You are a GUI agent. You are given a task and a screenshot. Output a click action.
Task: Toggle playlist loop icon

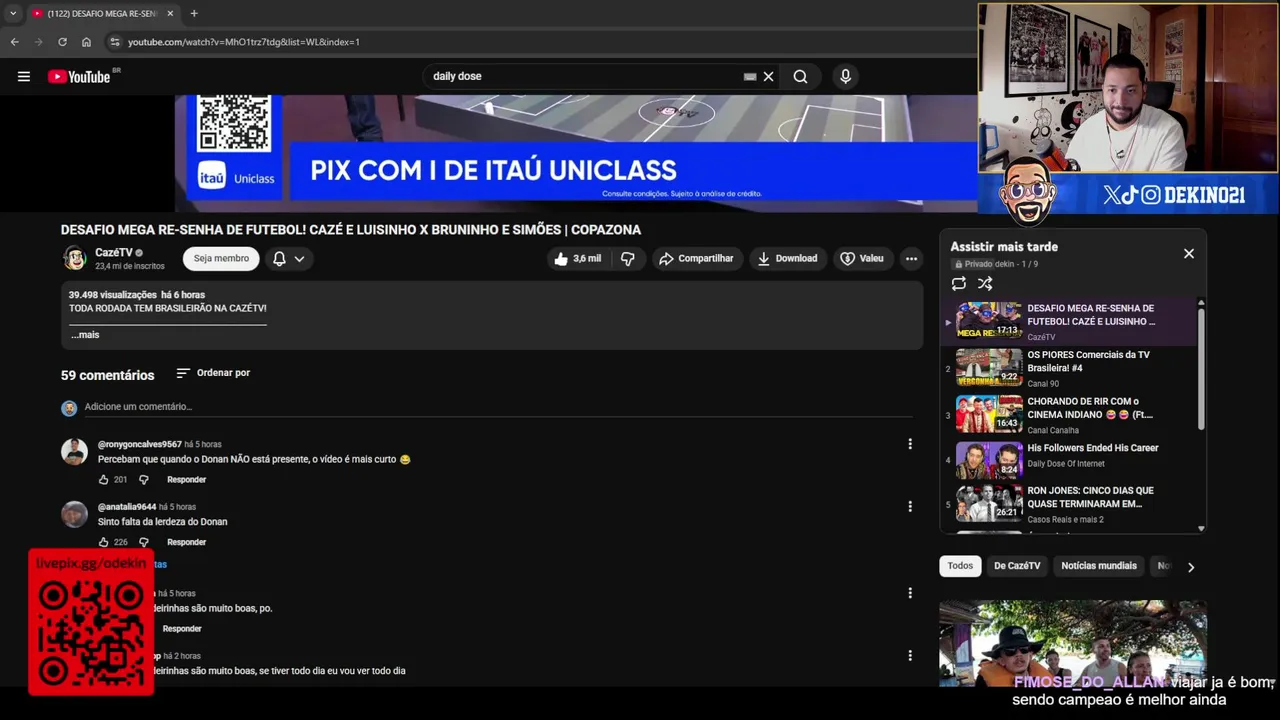click(x=959, y=284)
